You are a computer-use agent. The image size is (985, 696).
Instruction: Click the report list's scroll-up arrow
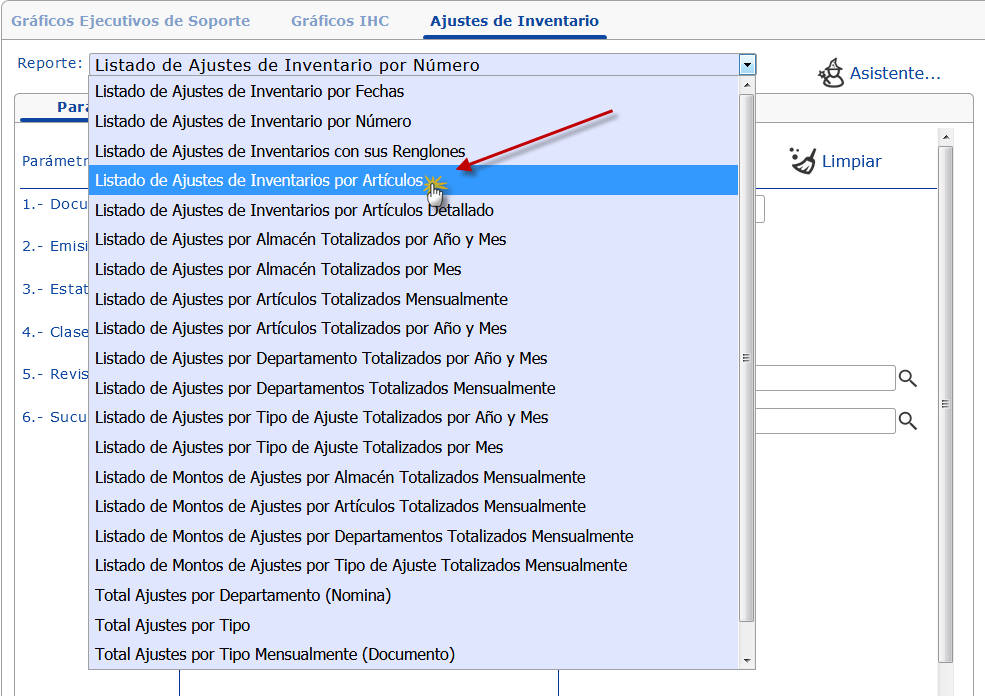(x=746, y=86)
